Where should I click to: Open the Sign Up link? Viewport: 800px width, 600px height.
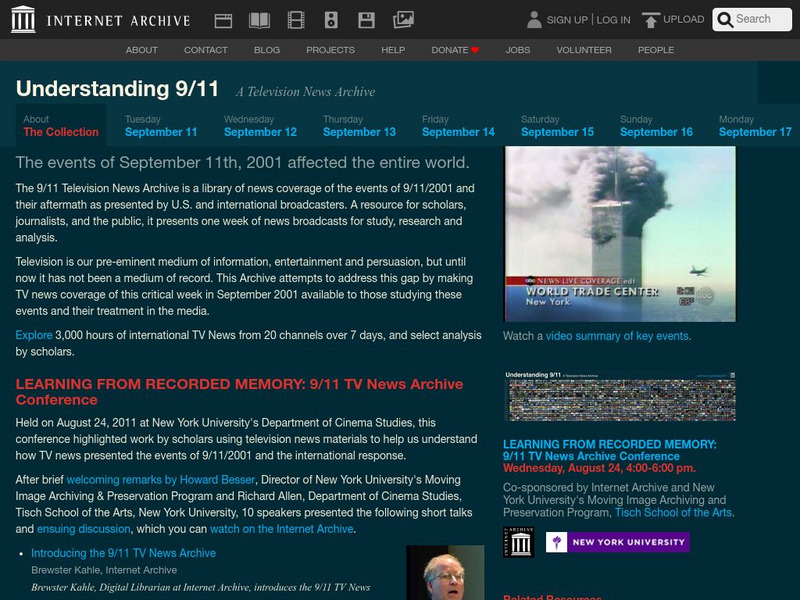[x=567, y=20]
